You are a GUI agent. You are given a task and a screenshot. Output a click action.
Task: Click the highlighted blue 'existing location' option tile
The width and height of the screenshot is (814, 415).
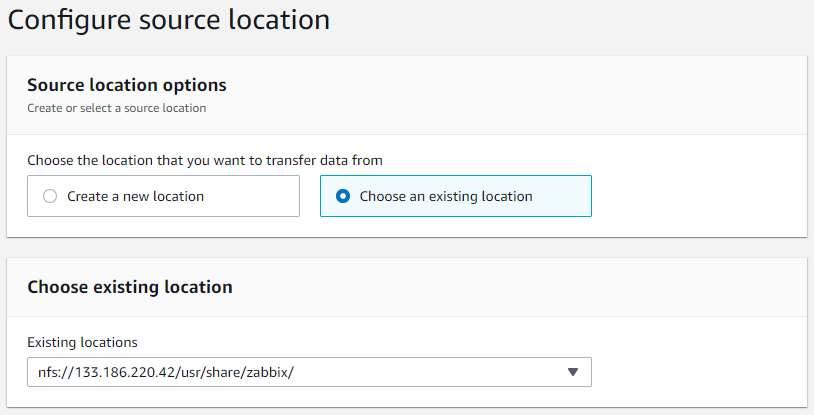(456, 196)
